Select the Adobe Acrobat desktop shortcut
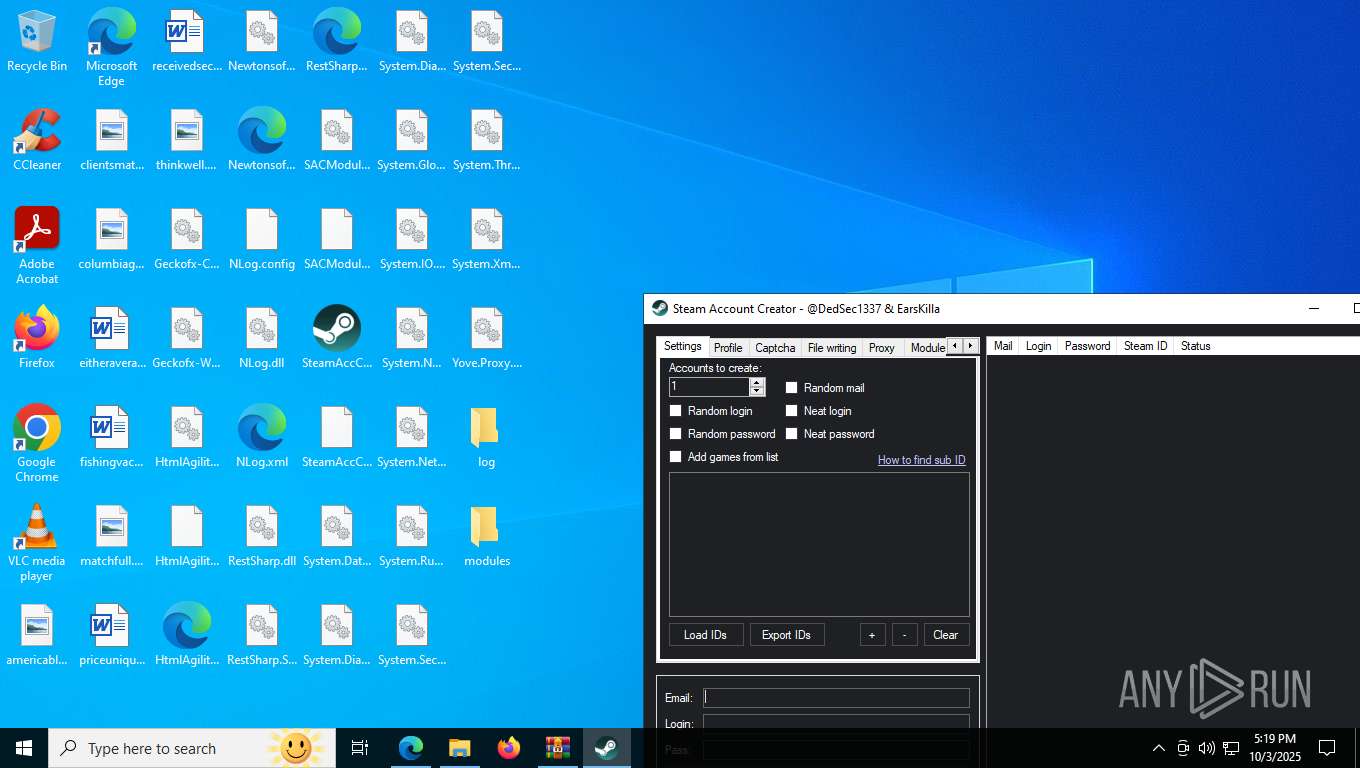This screenshot has height=768, width=1360. click(37, 246)
